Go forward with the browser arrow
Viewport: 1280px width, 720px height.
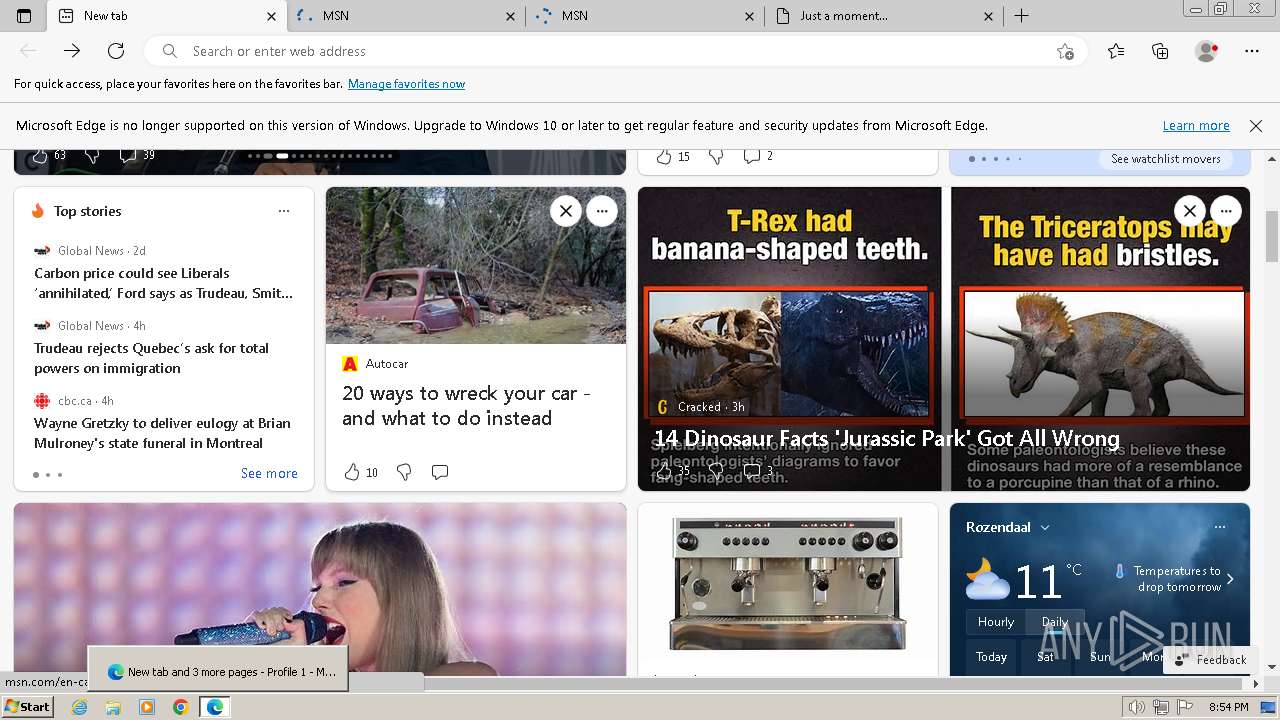[x=72, y=51]
